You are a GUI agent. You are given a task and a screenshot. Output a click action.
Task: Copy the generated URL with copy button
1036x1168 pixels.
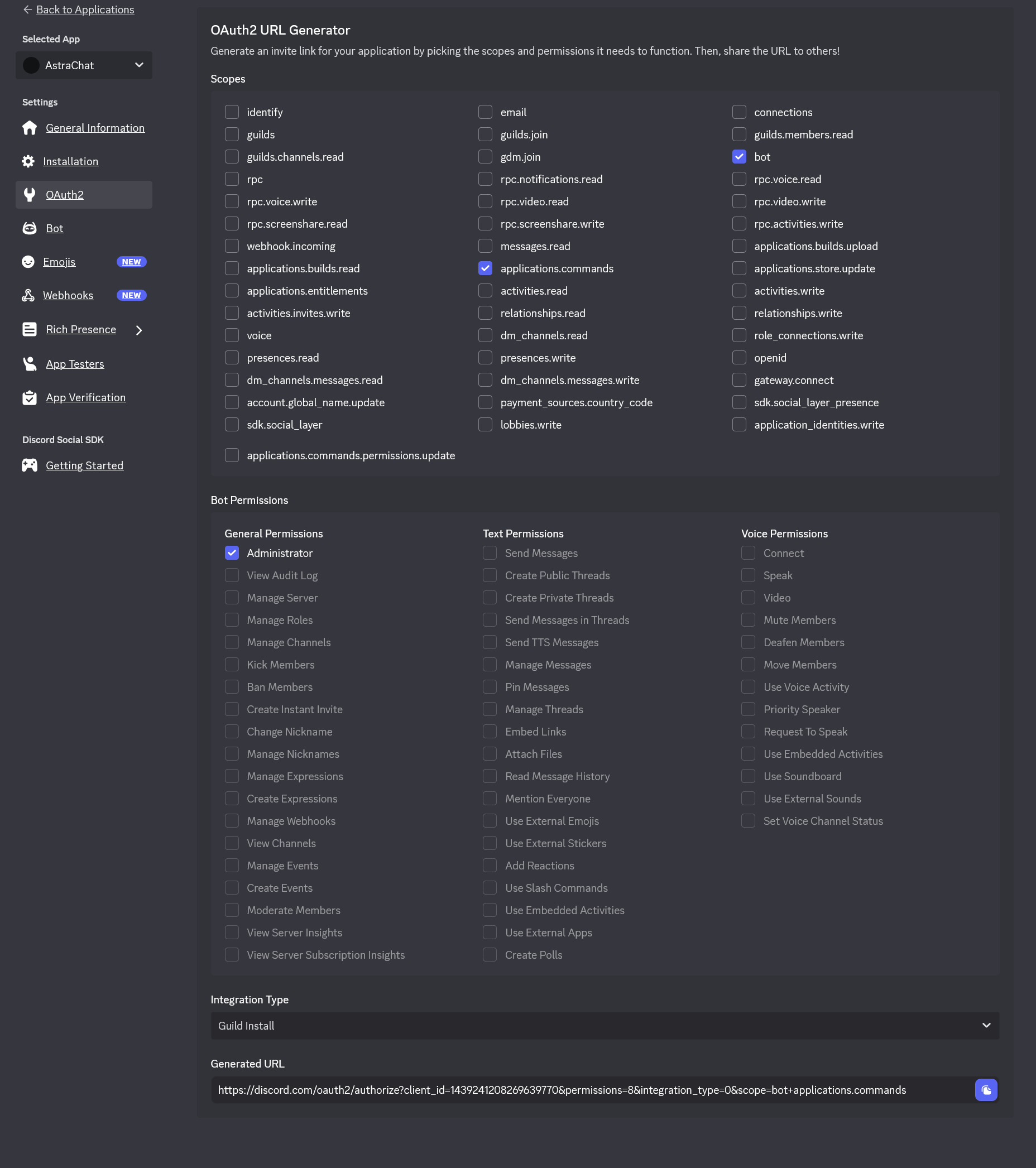[x=986, y=1090]
